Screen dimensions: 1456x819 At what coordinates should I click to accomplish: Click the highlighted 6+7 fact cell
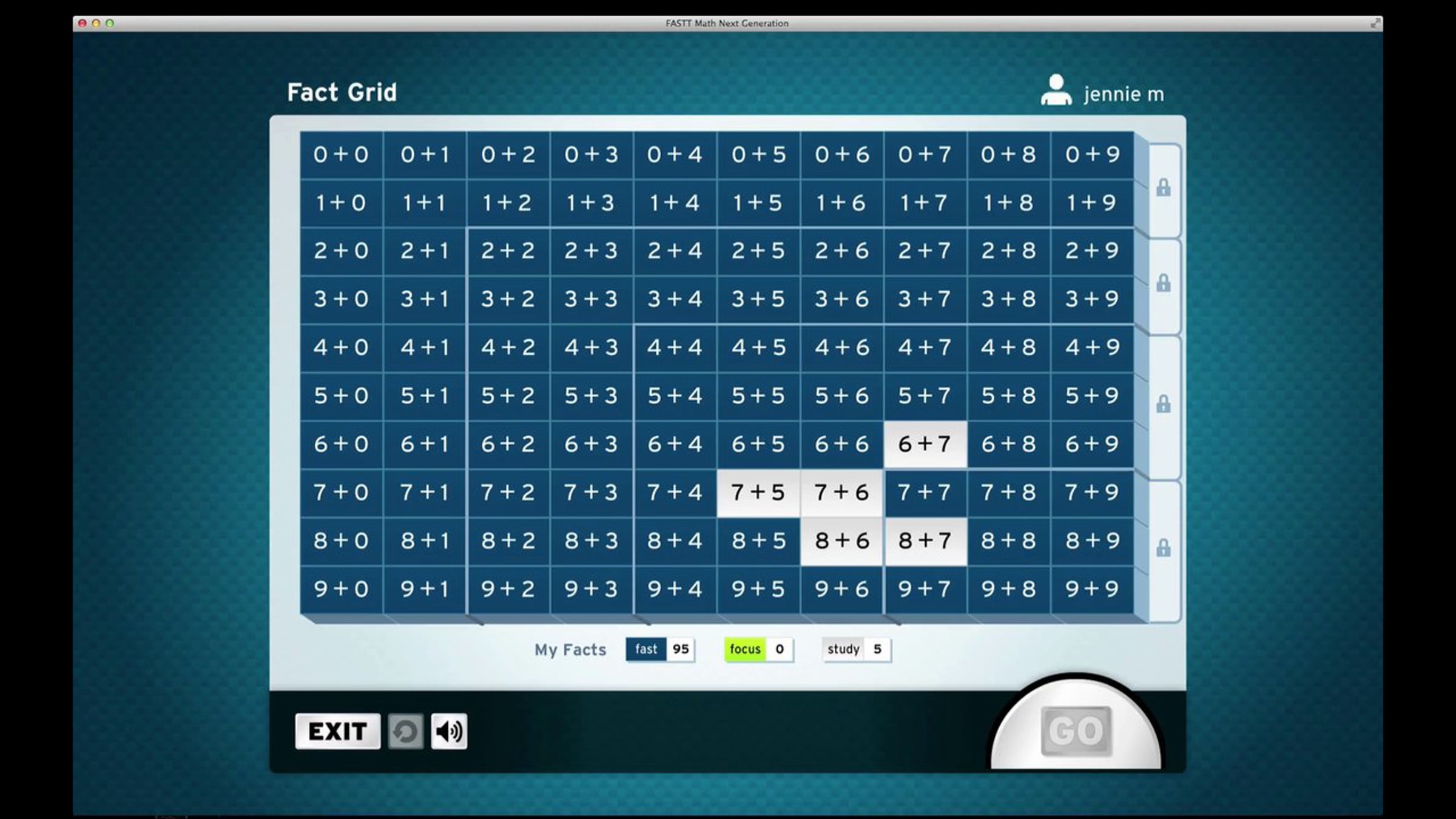click(x=925, y=444)
